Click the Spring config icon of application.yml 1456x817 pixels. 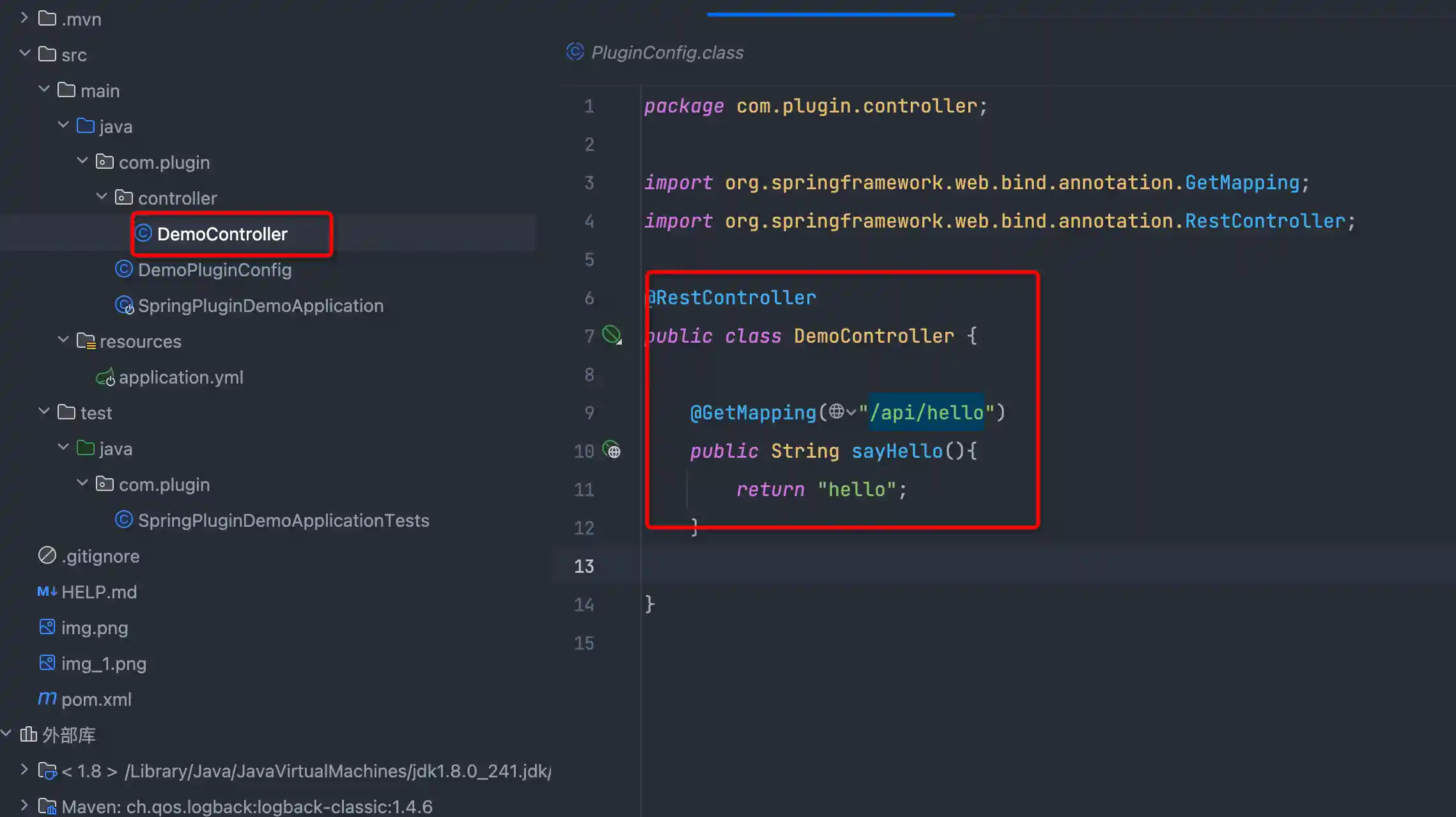[x=105, y=377]
